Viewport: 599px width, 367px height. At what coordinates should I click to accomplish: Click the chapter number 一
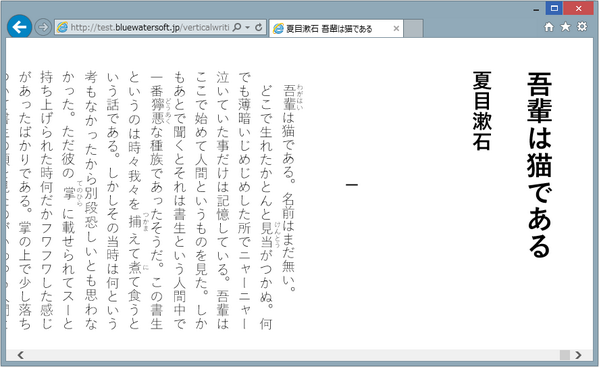(x=352, y=185)
